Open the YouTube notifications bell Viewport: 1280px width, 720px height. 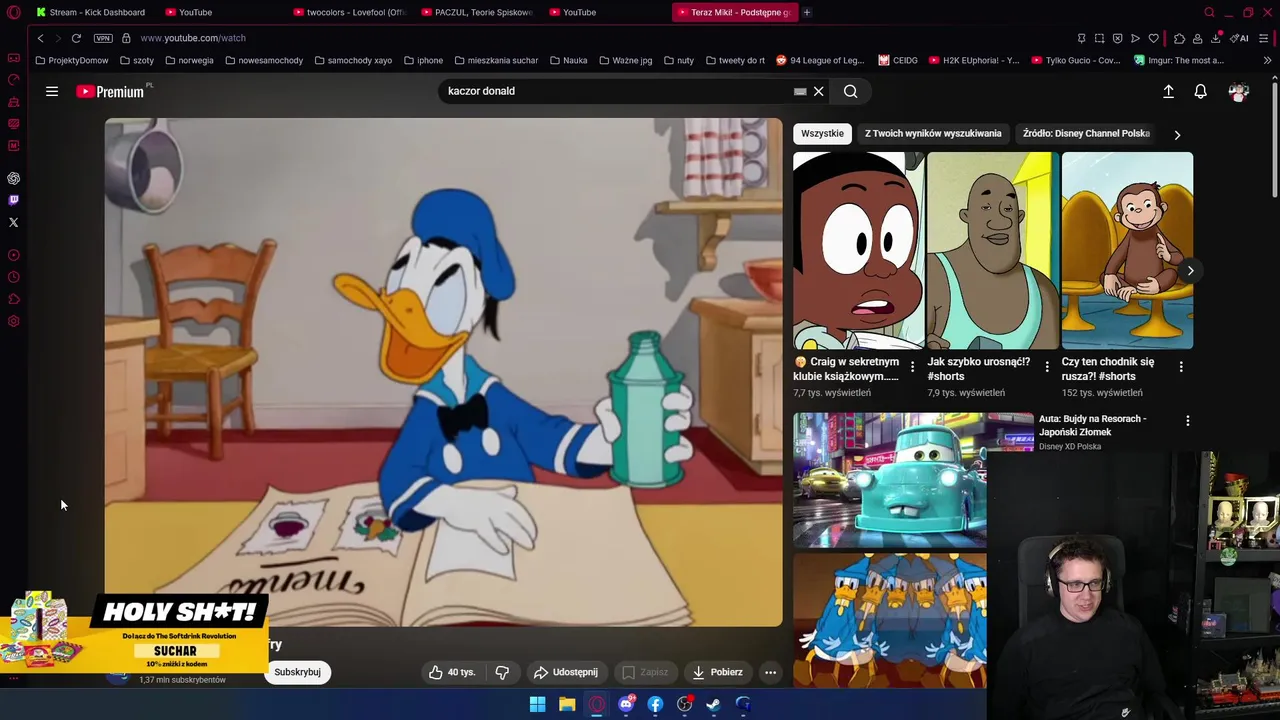tap(1200, 91)
